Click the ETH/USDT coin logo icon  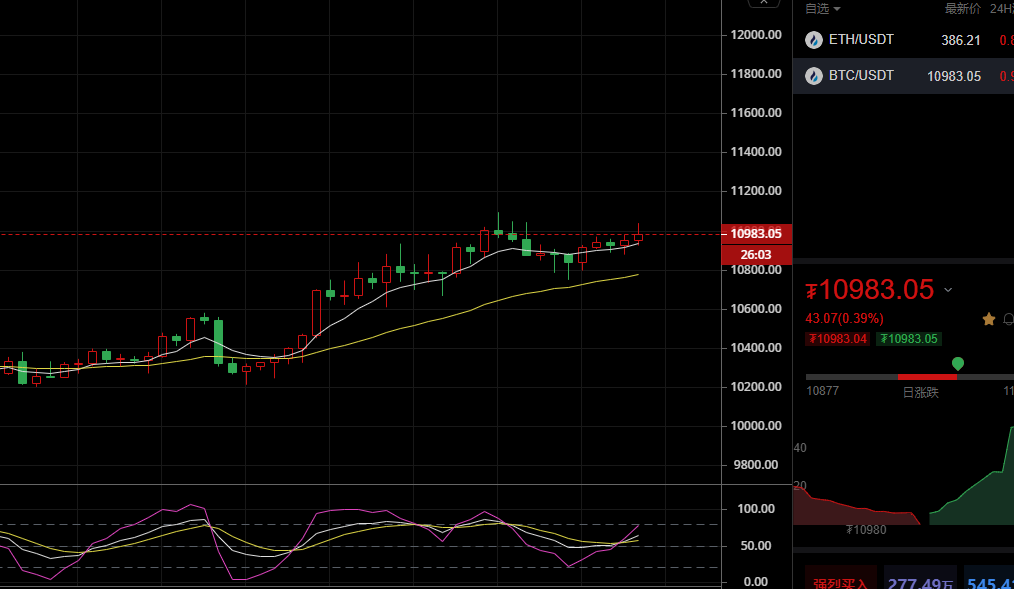[x=814, y=40]
